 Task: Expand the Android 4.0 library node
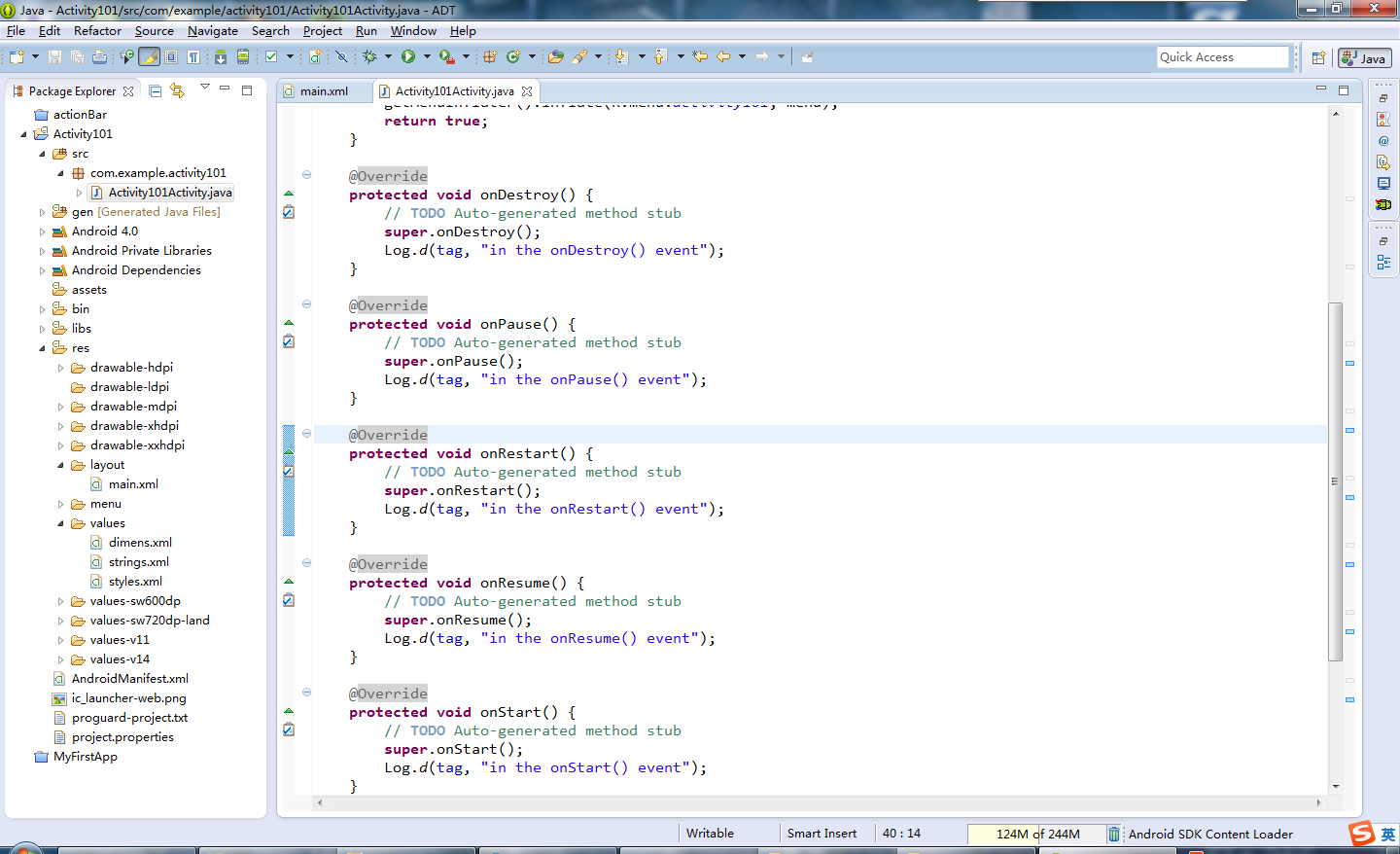(42, 231)
